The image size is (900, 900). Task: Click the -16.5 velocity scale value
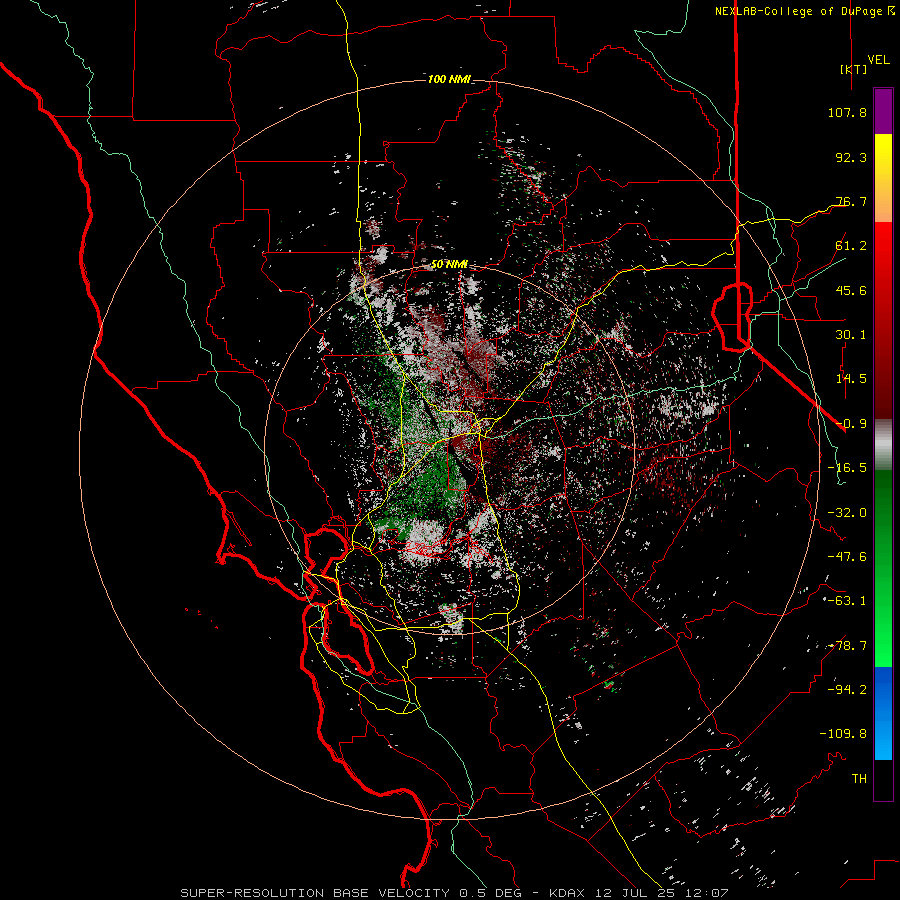[x=847, y=468]
